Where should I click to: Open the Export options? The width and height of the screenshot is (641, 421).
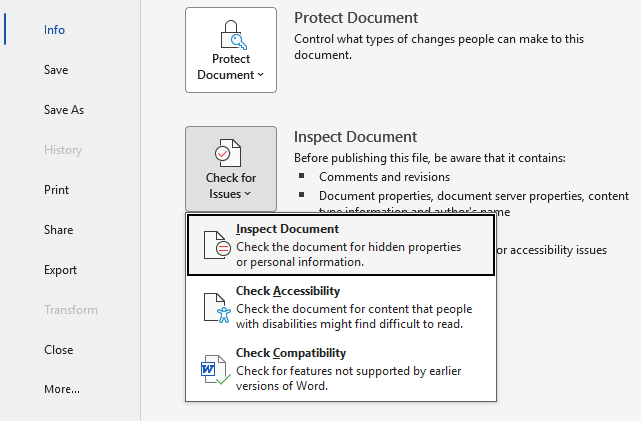(60, 270)
